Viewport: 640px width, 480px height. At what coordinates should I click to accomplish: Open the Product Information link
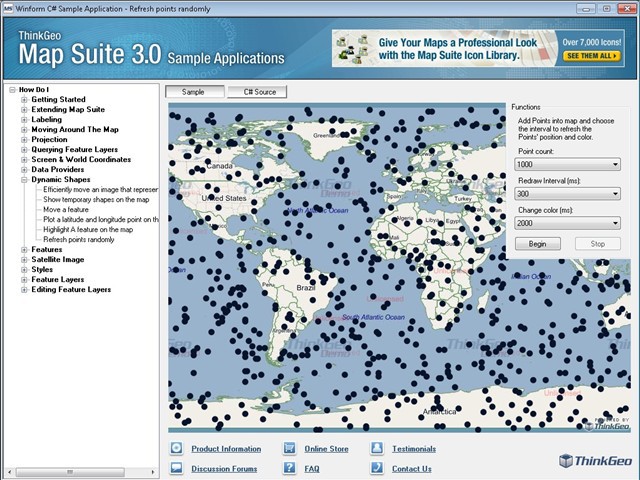pyautogui.click(x=226, y=449)
